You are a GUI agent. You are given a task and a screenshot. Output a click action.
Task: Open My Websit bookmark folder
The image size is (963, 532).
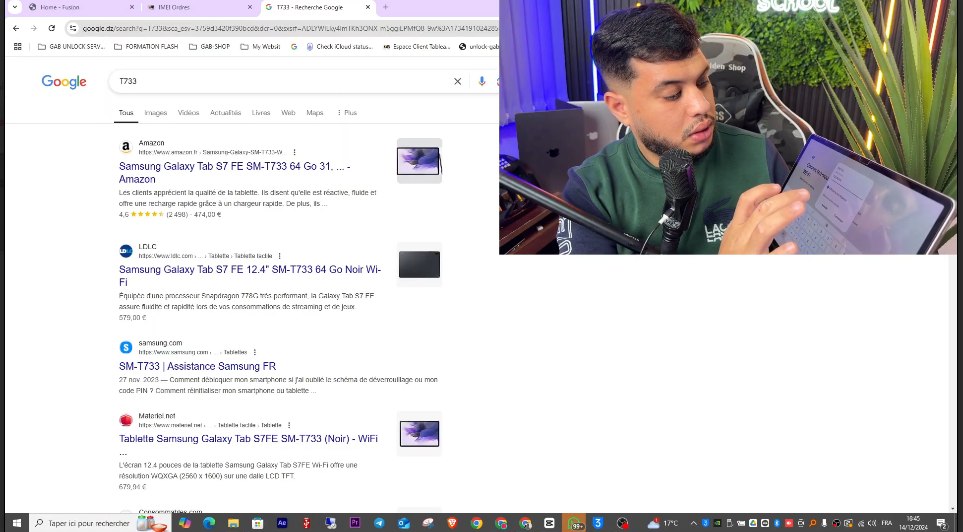260,47
